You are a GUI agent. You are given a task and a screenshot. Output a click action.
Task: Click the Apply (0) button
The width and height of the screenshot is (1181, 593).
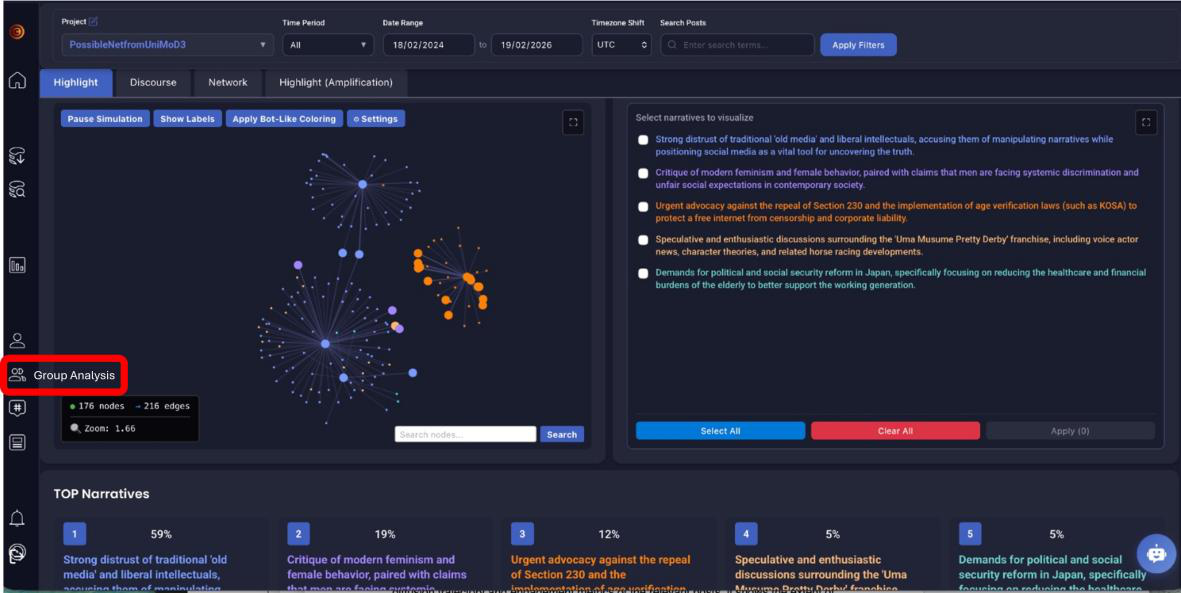(x=1070, y=431)
